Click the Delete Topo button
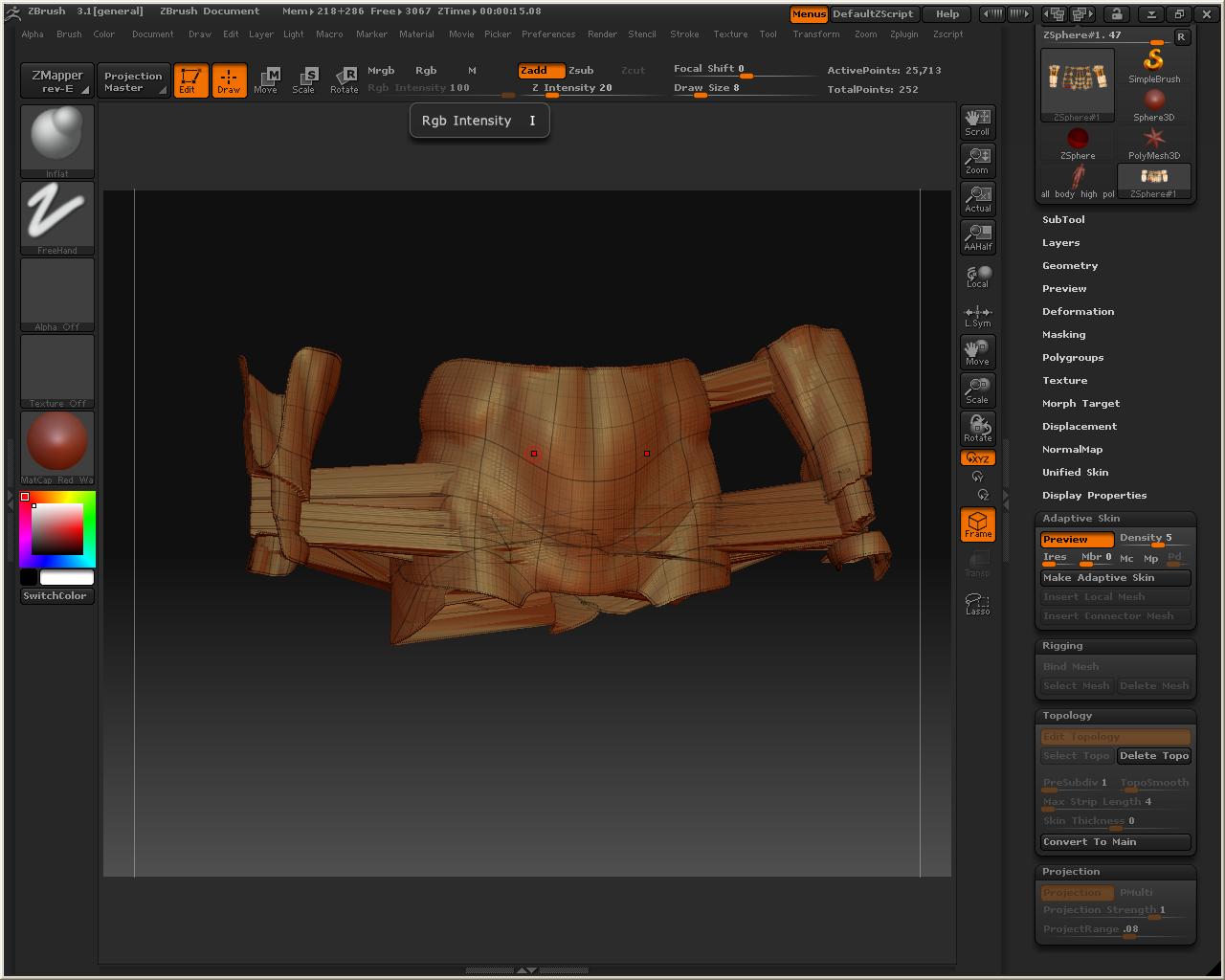Viewport: 1225px width, 980px height. (1153, 756)
